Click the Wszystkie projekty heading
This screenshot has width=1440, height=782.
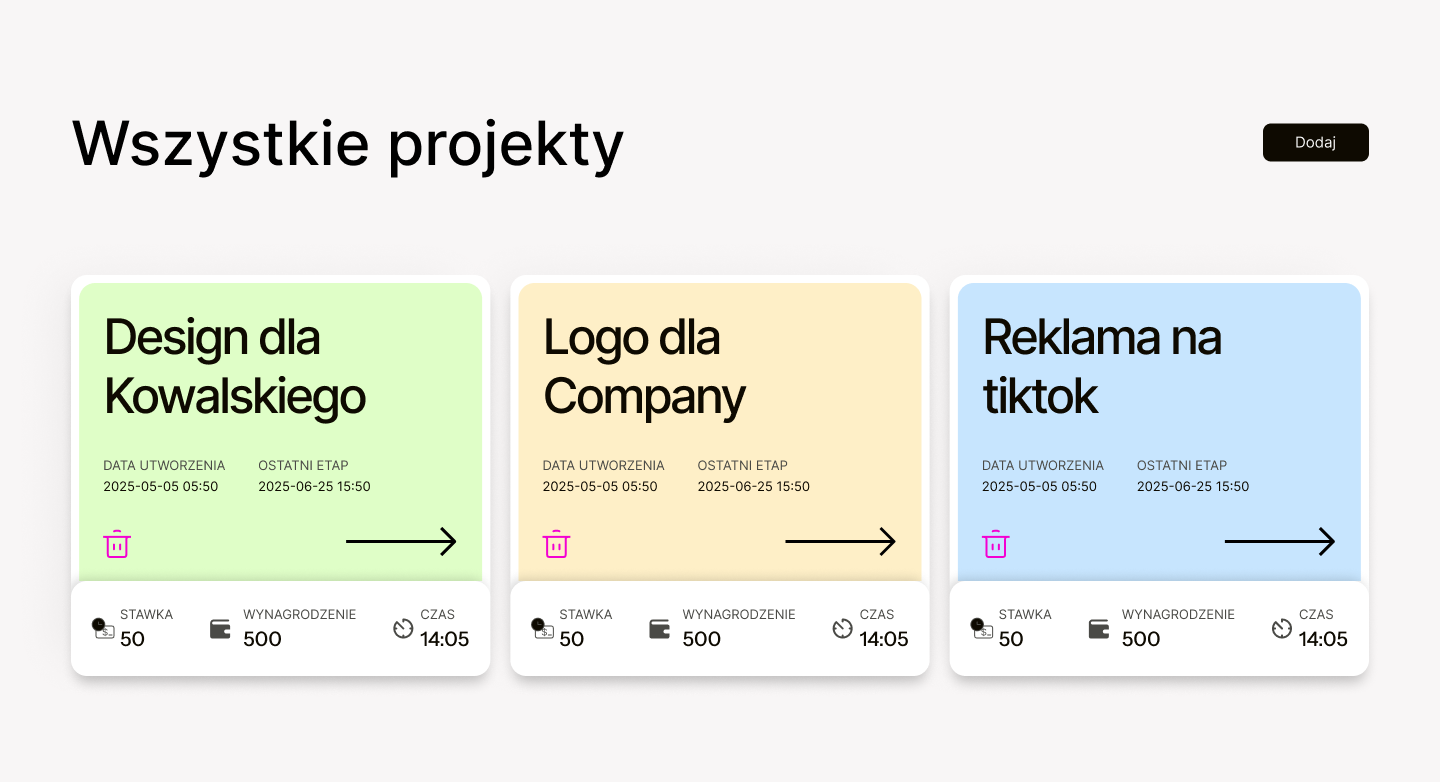[x=348, y=143]
